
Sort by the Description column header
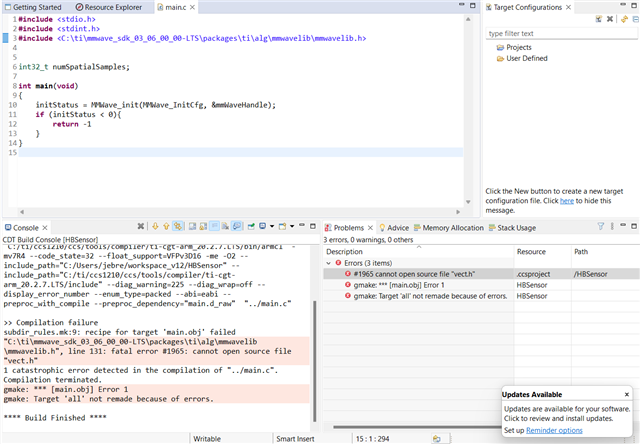click(x=418, y=251)
